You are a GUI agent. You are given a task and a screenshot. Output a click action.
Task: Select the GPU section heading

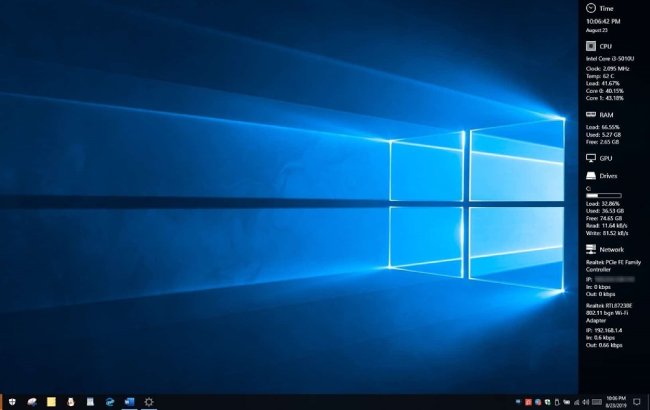(x=606, y=158)
